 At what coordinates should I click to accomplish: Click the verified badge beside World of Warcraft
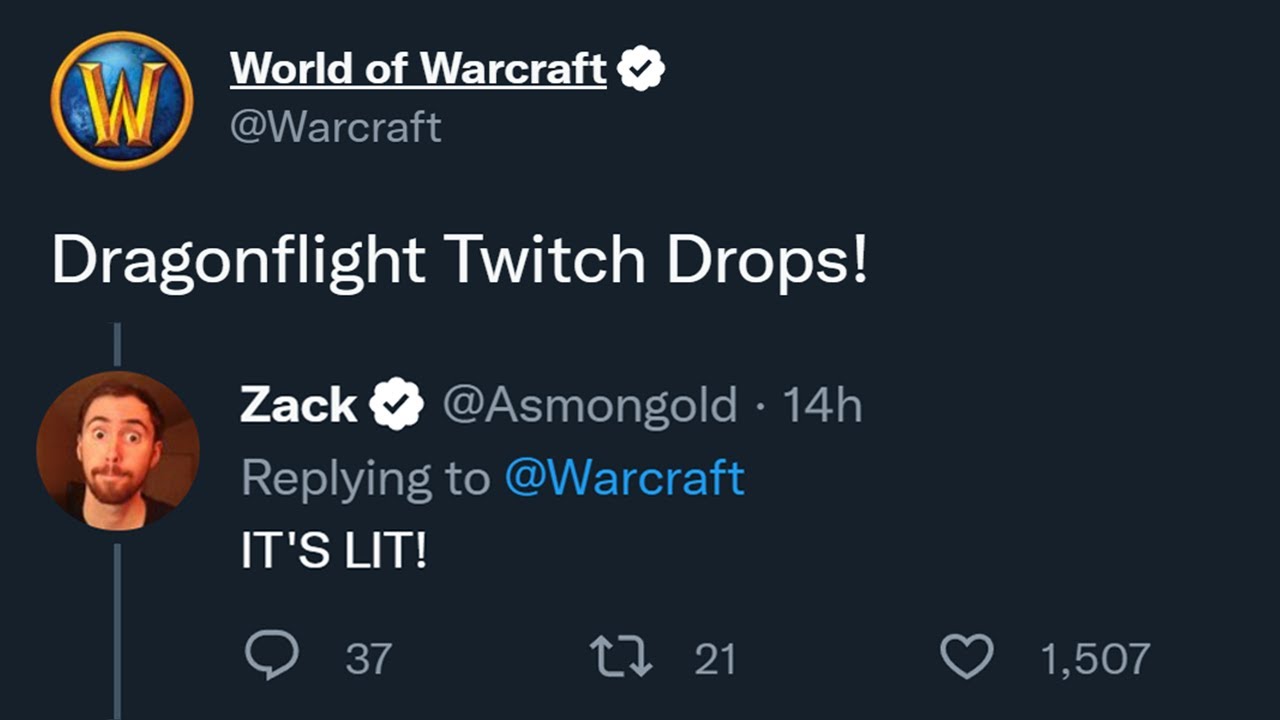pos(641,70)
